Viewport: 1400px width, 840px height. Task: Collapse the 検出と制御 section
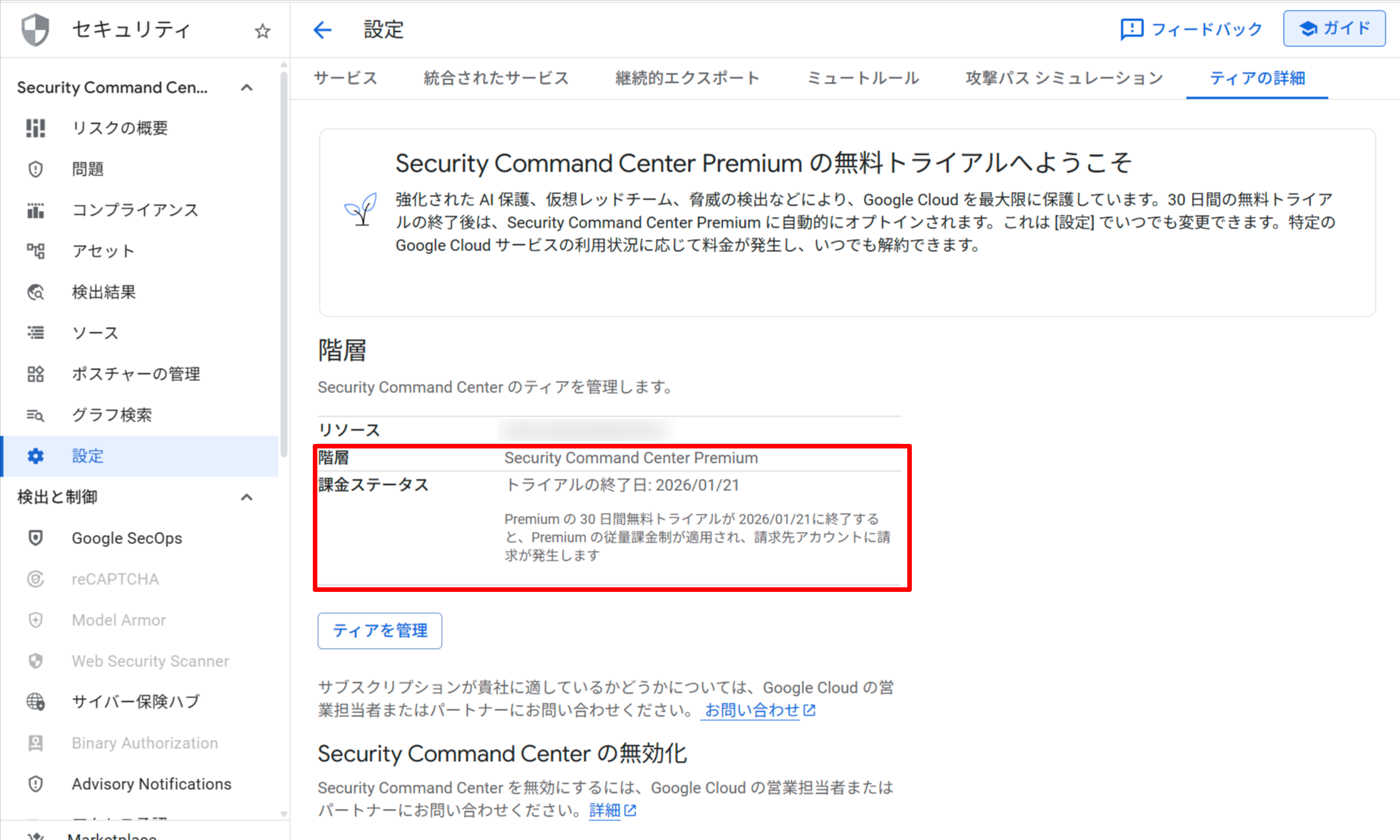click(x=247, y=498)
